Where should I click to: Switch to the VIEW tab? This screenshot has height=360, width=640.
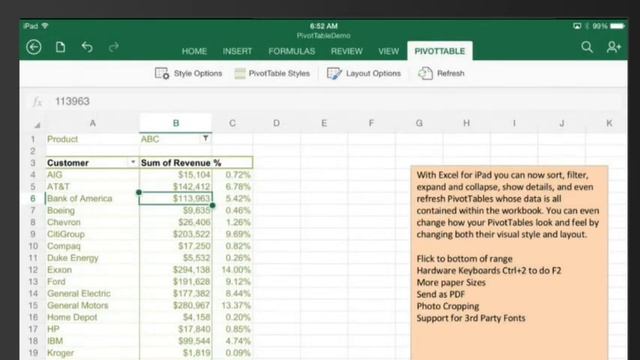[388, 51]
